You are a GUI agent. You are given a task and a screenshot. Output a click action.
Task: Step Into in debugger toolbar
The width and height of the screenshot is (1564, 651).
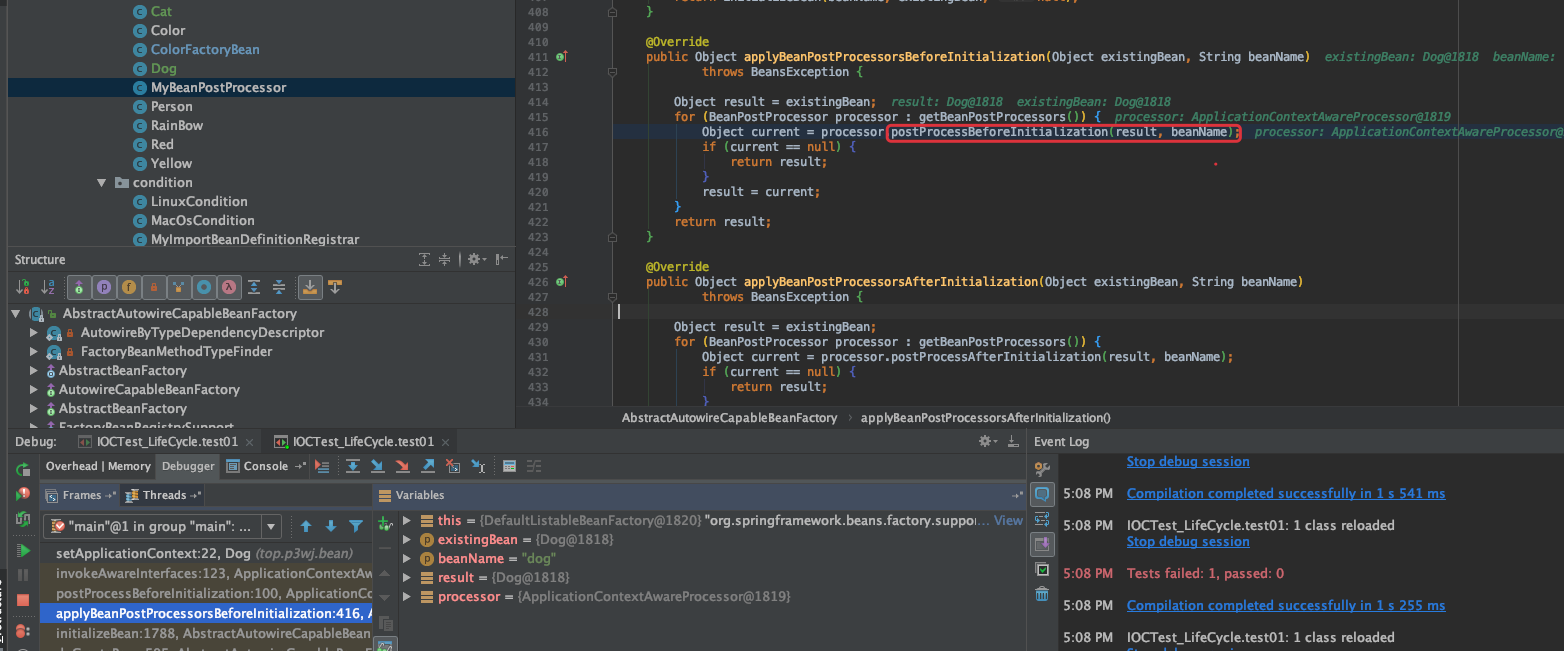coord(377,466)
